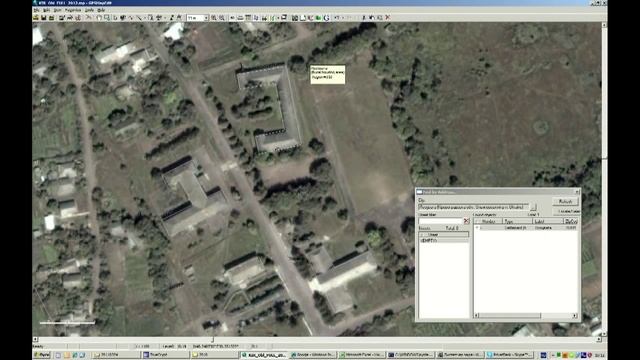This screenshot has height=360, width=640.
Task: Switch to the Skype taskbar item
Action: (509, 355)
